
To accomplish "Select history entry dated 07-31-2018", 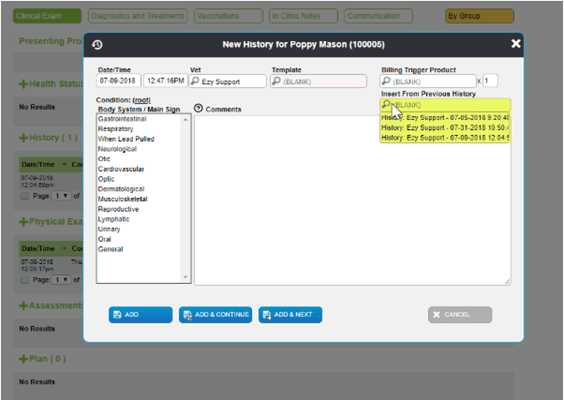I will coord(445,128).
